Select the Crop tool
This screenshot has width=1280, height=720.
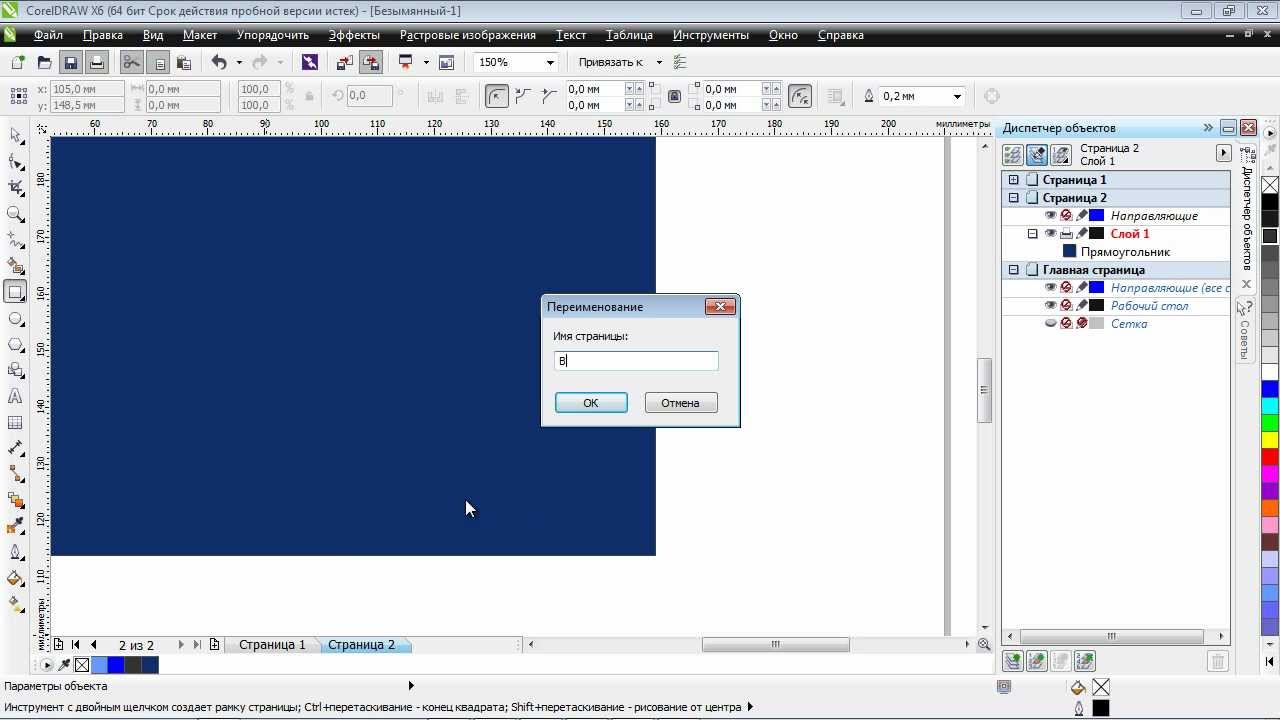coord(15,187)
